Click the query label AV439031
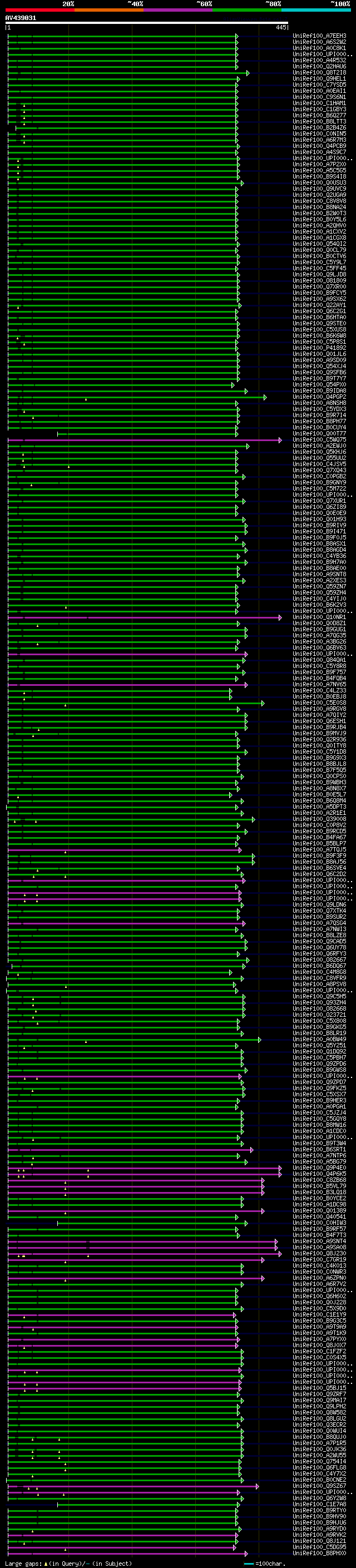Viewport: 356px width, 1568px height. [x=21, y=18]
